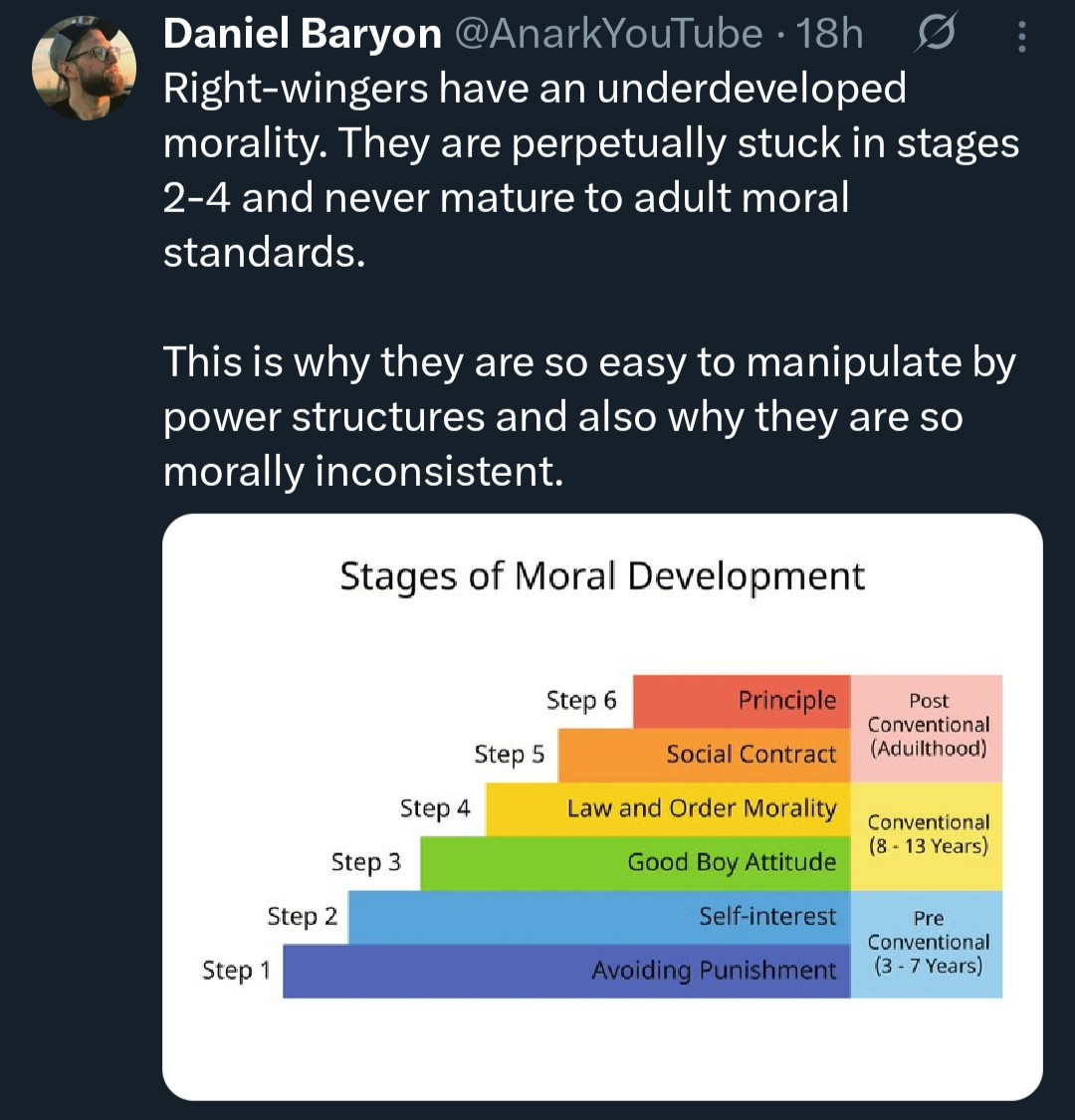Click the 'Step 1' label

236,970
